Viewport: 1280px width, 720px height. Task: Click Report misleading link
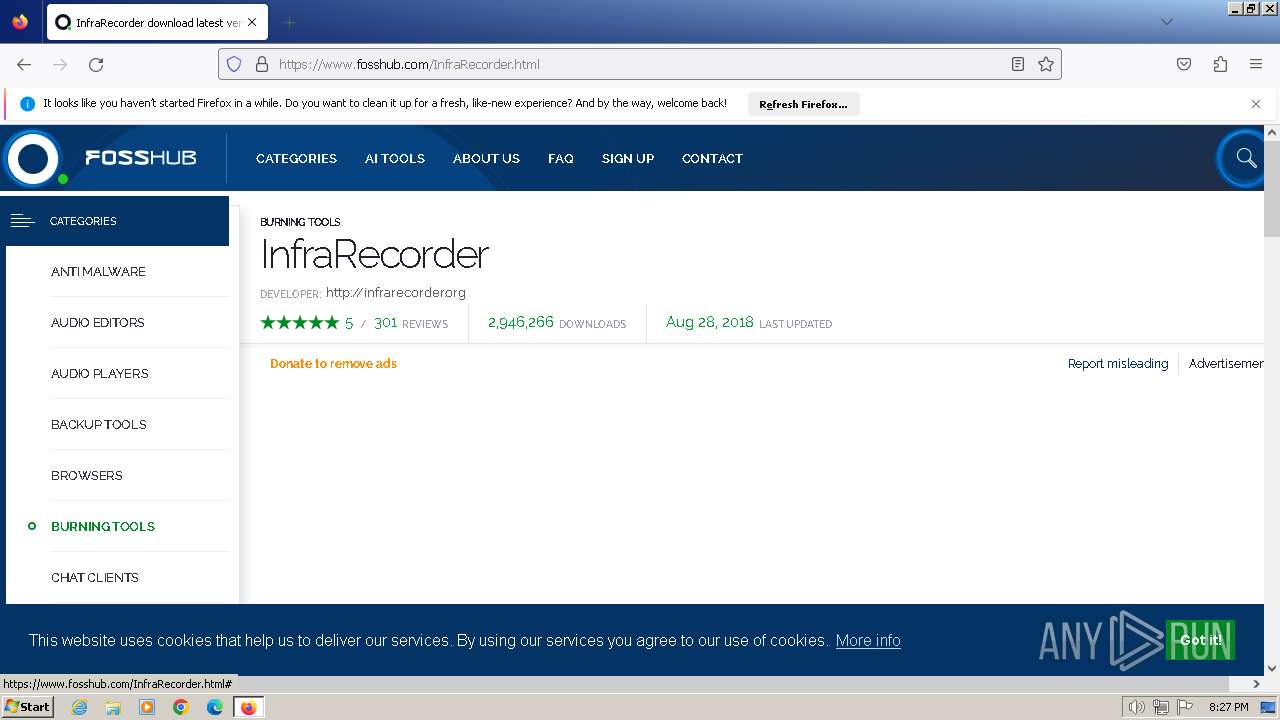pos(1118,364)
